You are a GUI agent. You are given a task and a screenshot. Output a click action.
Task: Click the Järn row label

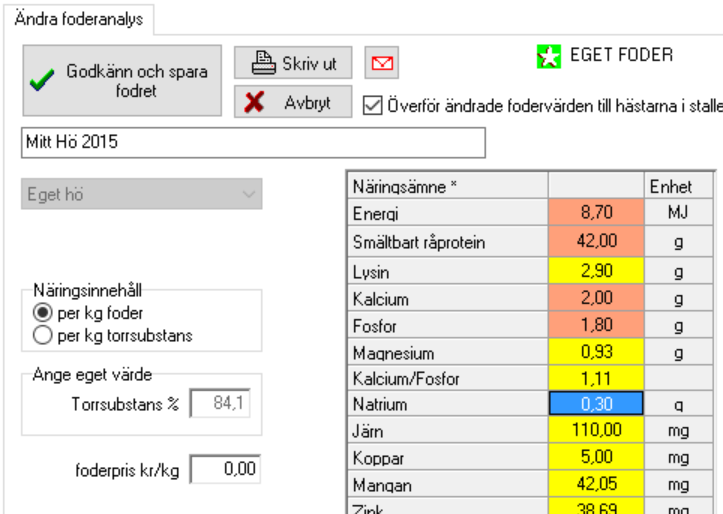448,430
